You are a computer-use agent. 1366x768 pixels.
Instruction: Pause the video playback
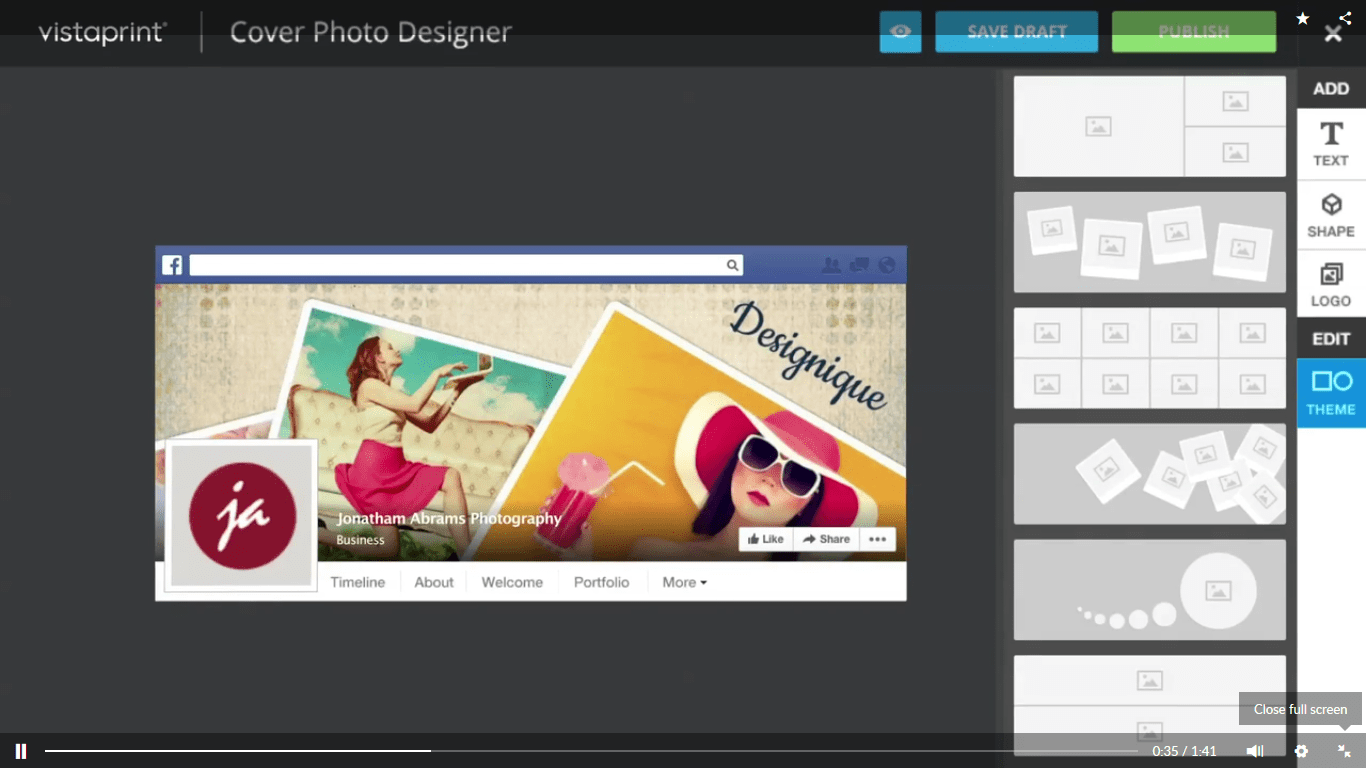pyautogui.click(x=21, y=751)
